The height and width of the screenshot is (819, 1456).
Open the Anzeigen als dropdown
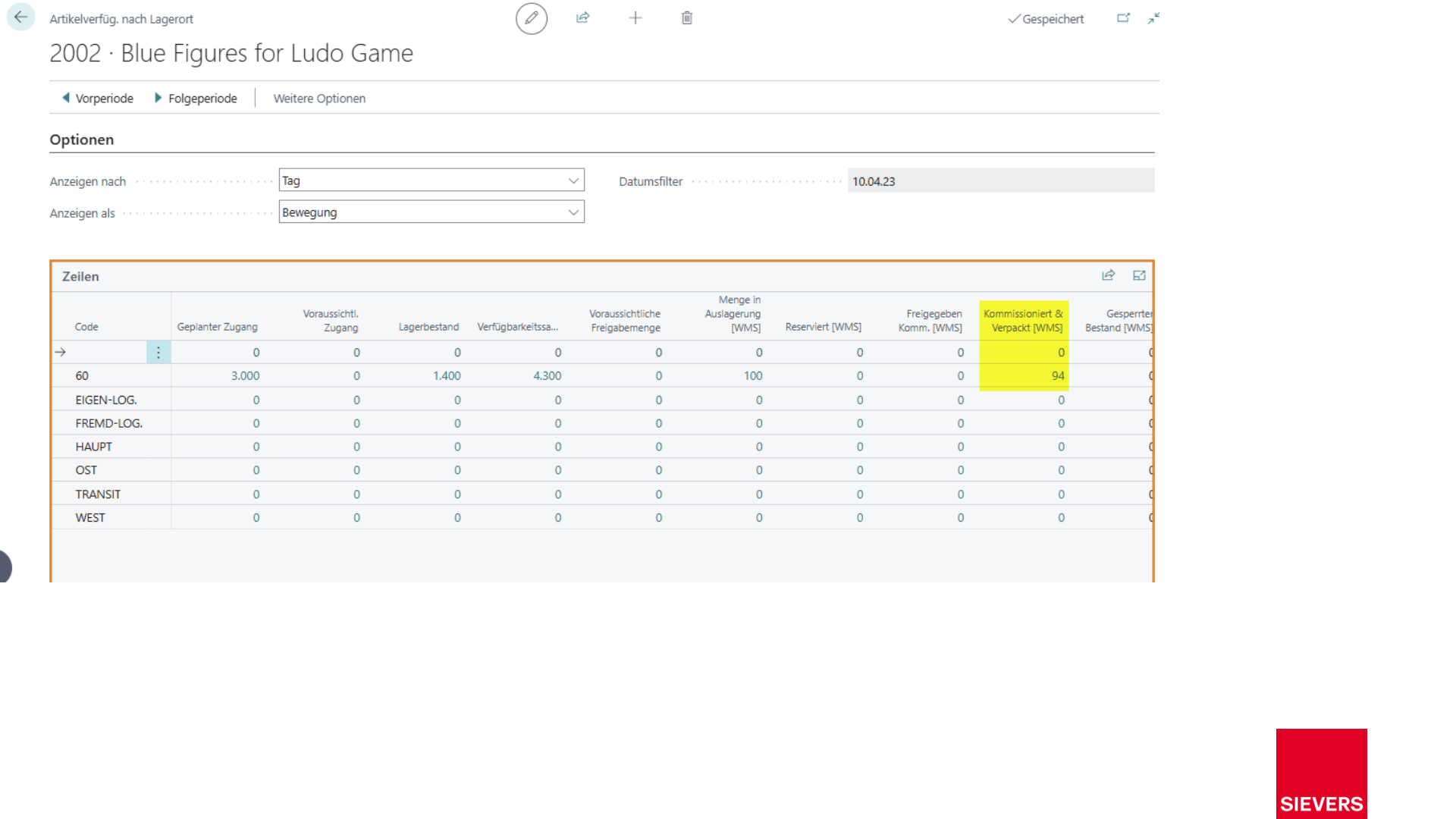[x=431, y=212]
